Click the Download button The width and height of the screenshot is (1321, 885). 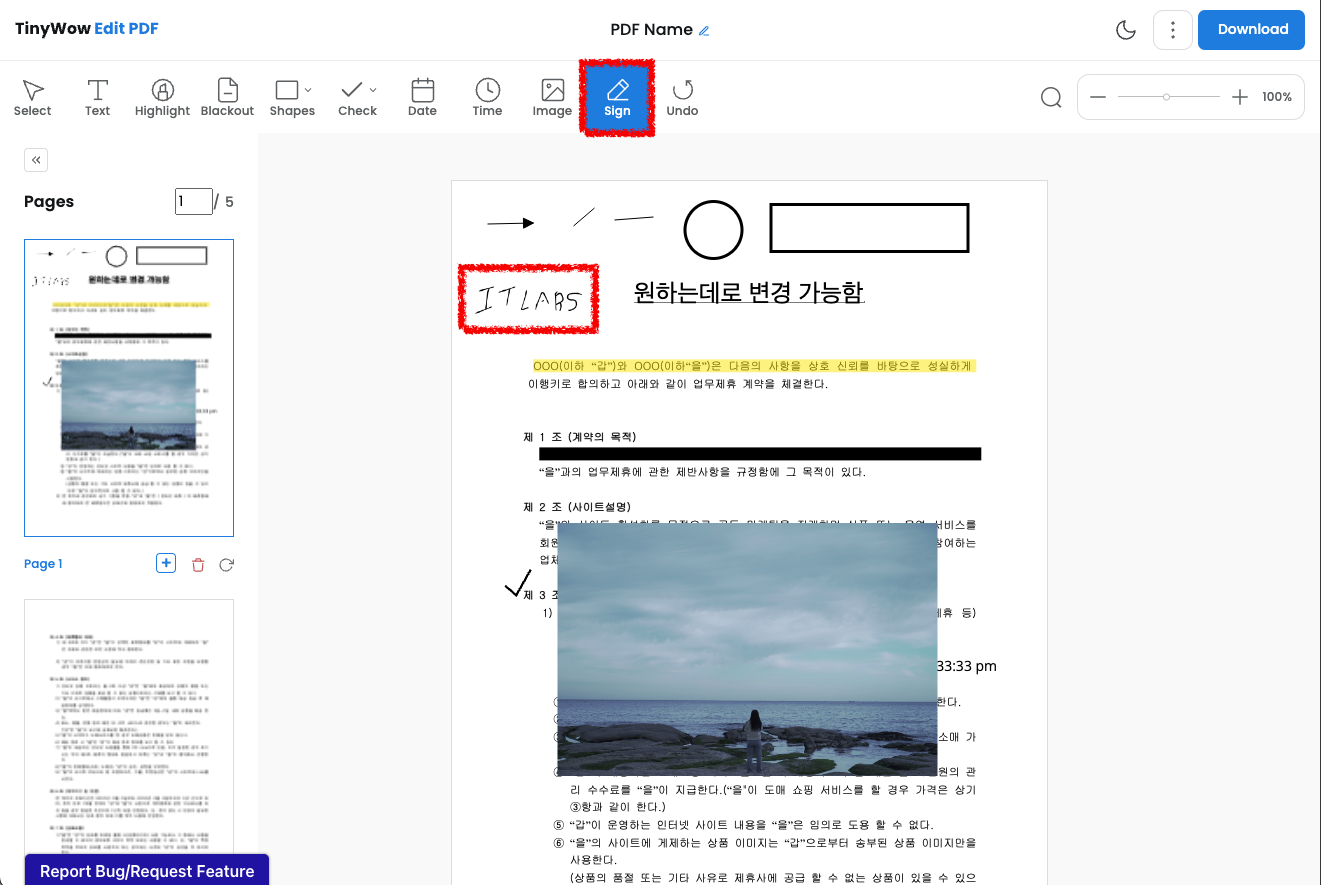[1251, 30]
